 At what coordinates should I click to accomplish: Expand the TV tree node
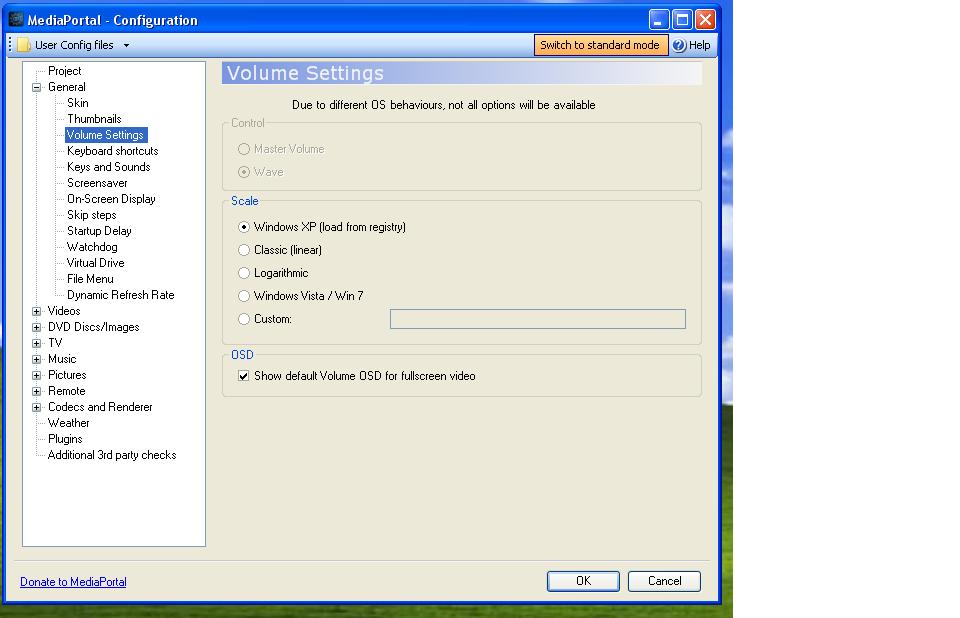tap(37, 343)
